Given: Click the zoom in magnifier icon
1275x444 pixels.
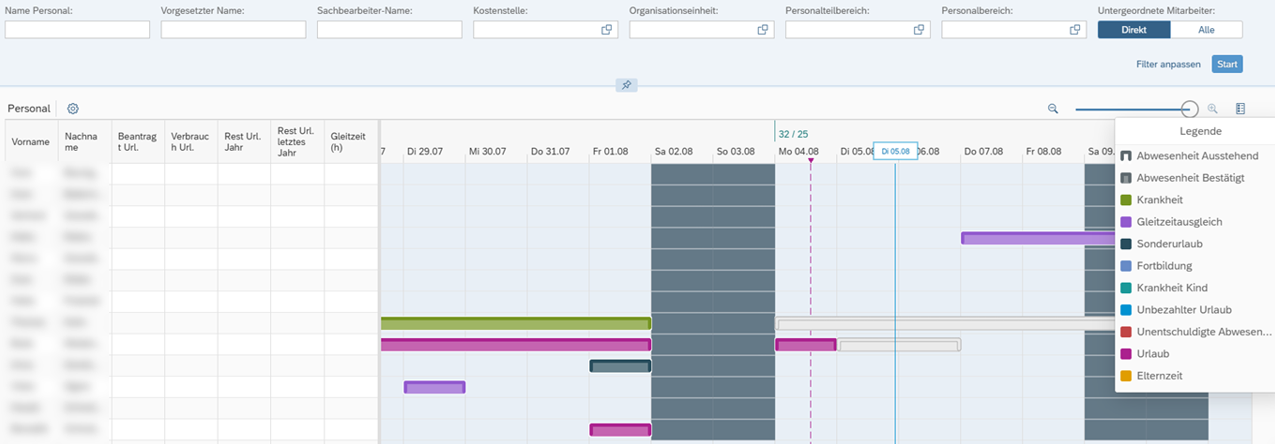Looking at the screenshot, I should (x=1213, y=108).
